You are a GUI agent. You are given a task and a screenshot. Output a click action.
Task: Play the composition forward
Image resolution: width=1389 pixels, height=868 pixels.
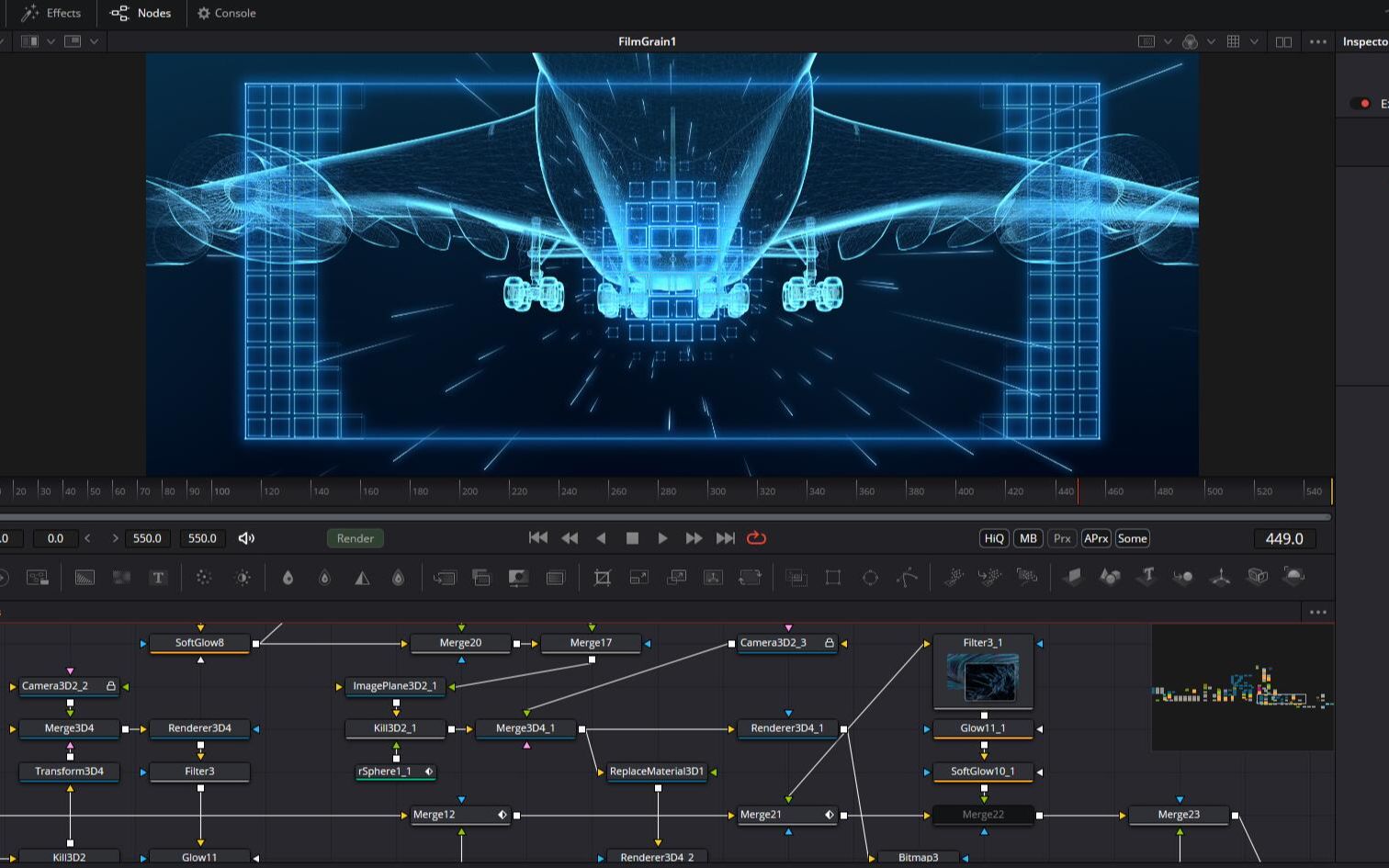coord(662,538)
